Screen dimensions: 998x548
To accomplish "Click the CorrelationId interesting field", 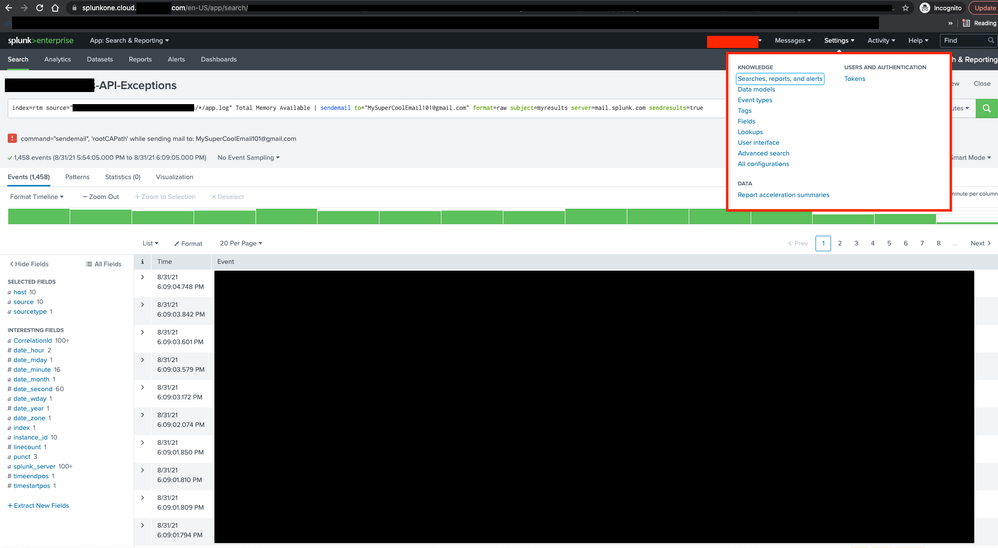I will pyautogui.click(x=32, y=341).
